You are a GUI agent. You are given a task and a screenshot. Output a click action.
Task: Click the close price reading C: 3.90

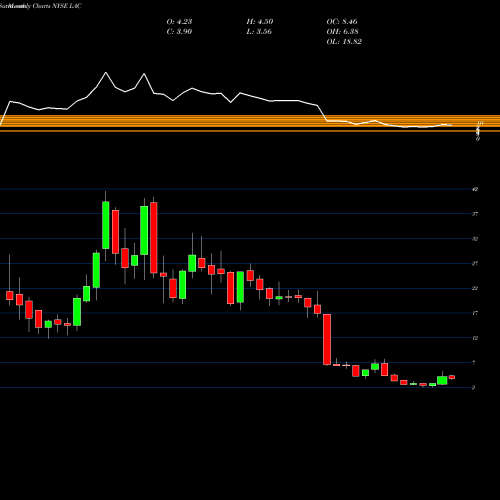point(179,32)
